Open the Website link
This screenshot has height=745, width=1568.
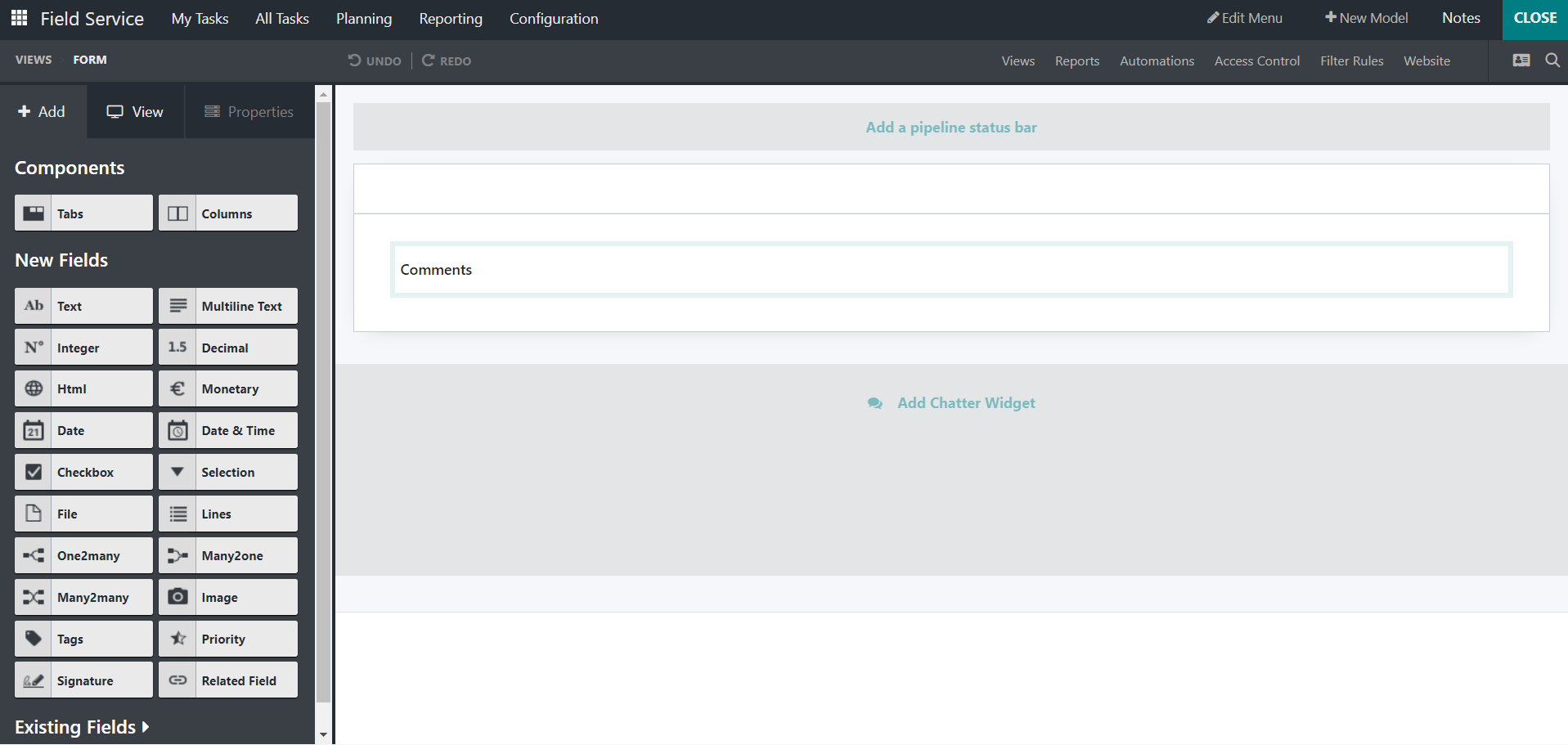(x=1427, y=61)
